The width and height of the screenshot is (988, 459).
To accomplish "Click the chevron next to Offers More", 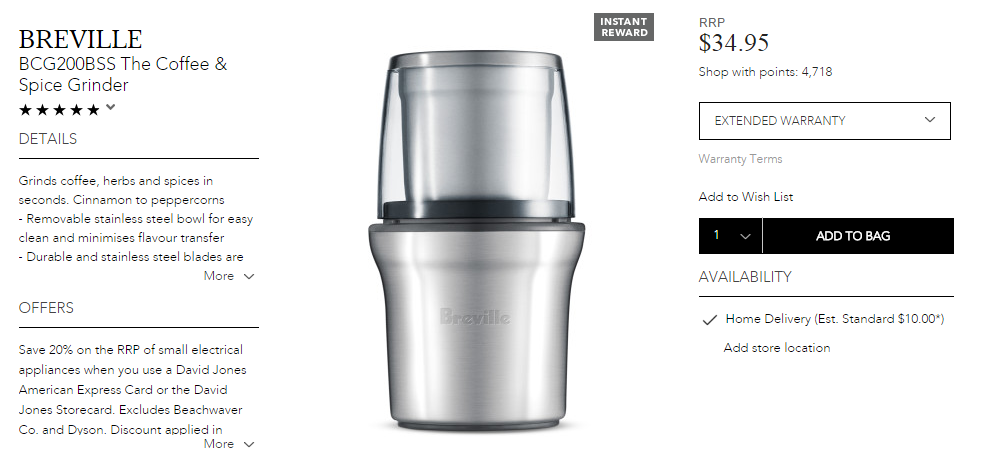I will (249, 444).
